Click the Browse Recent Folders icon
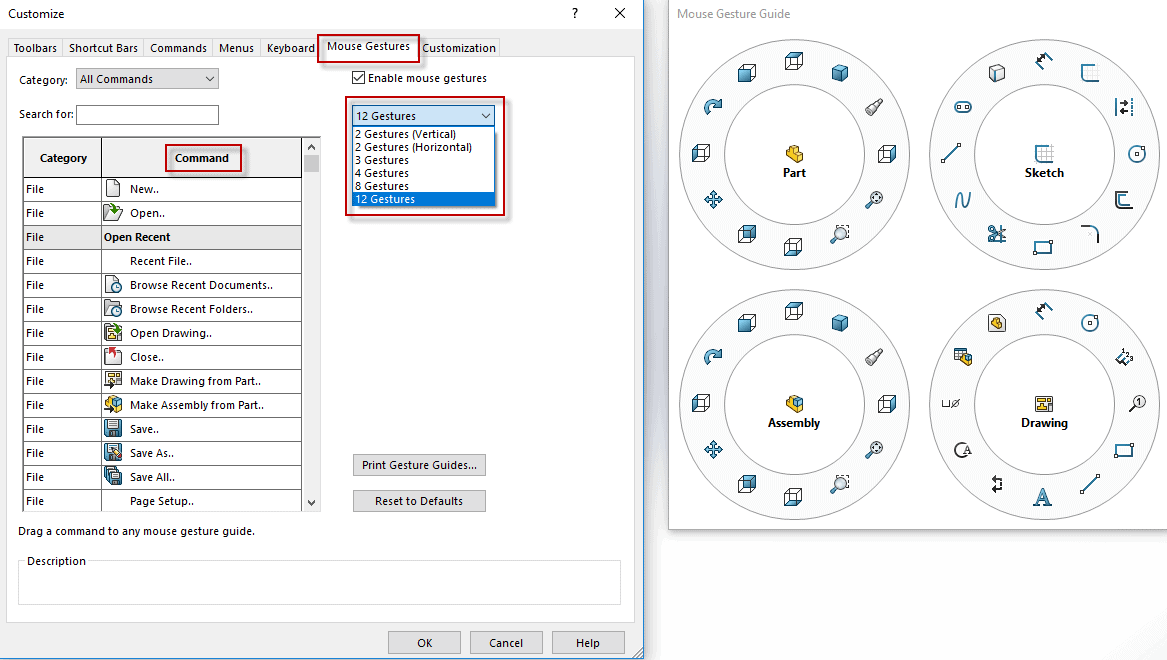Image resolution: width=1167 pixels, height=660 pixels. tap(113, 309)
